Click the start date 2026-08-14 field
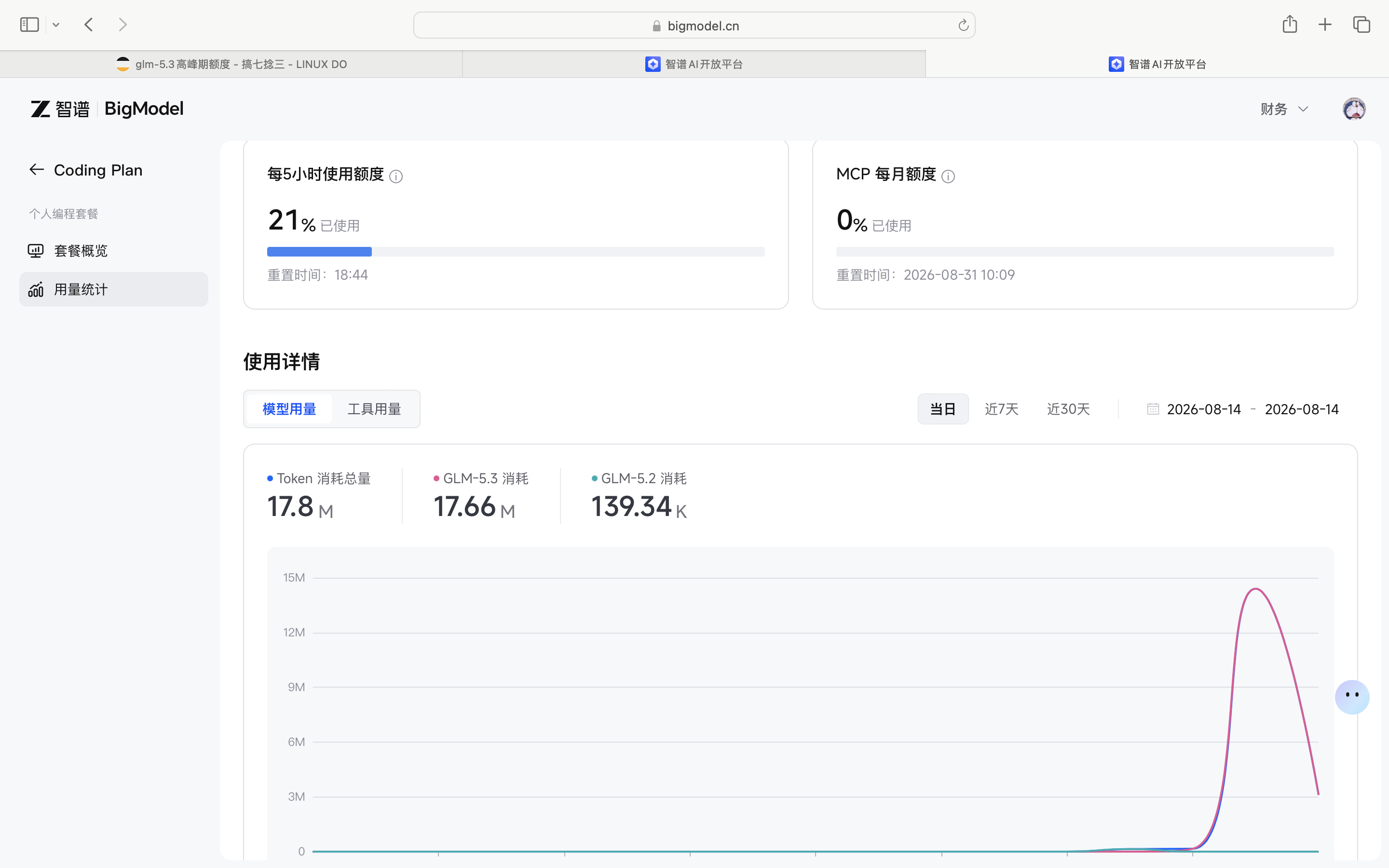 (1204, 409)
